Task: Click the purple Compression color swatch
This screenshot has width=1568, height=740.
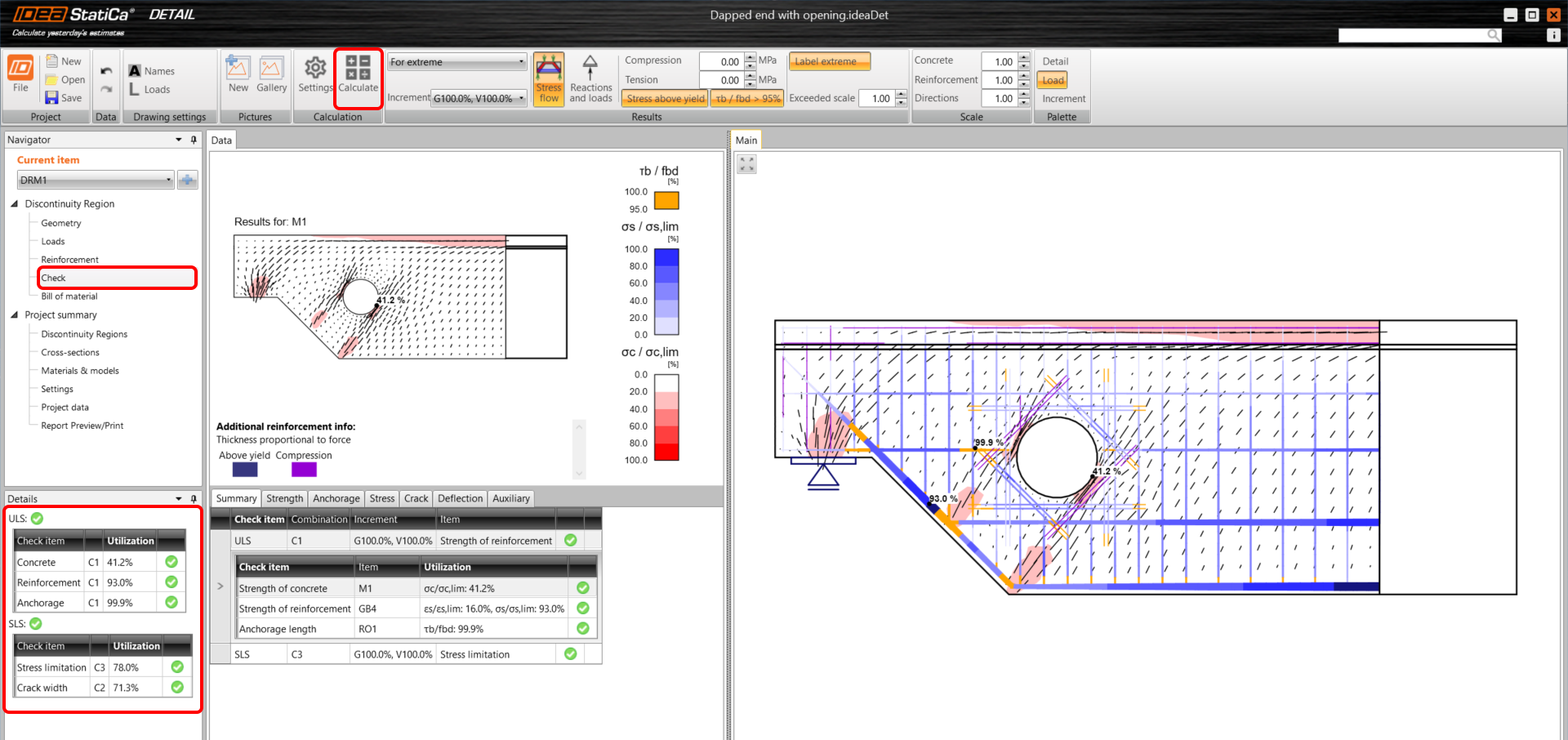Action: [x=304, y=470]
